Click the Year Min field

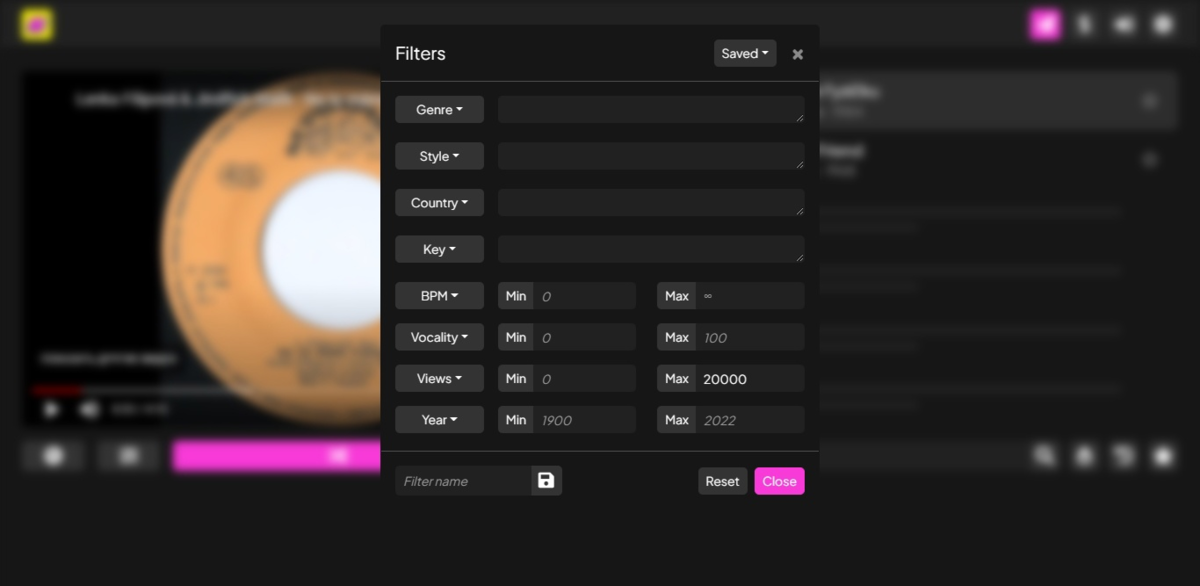pos(585,420)
